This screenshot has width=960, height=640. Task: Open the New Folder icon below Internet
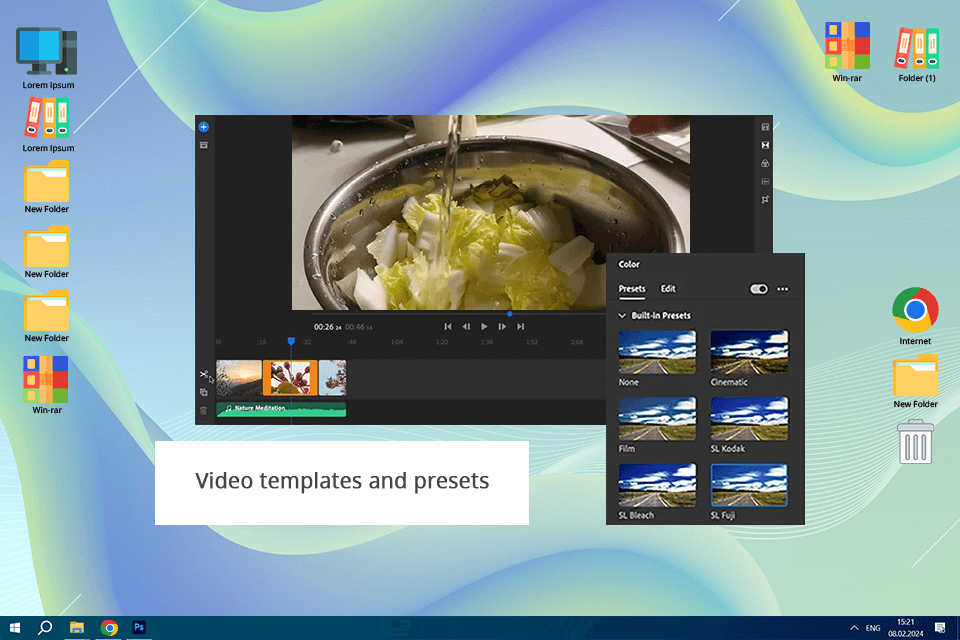click(915, 381)
